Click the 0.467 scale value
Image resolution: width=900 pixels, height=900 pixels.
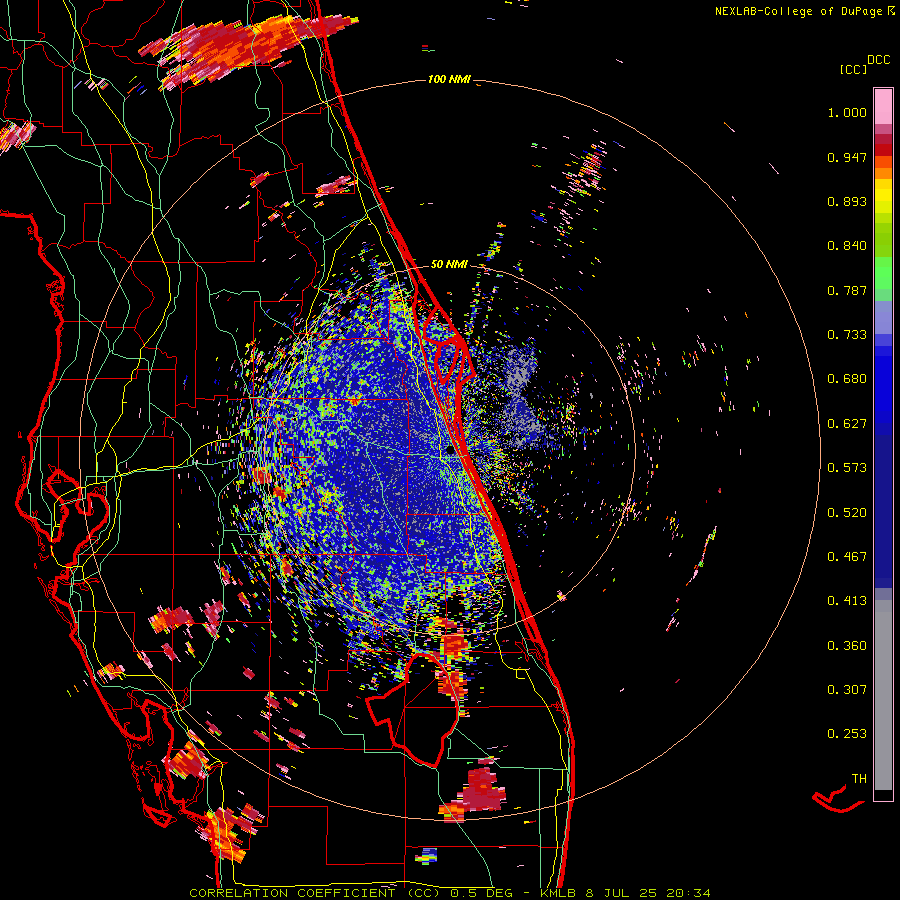[x=847, y=557]
